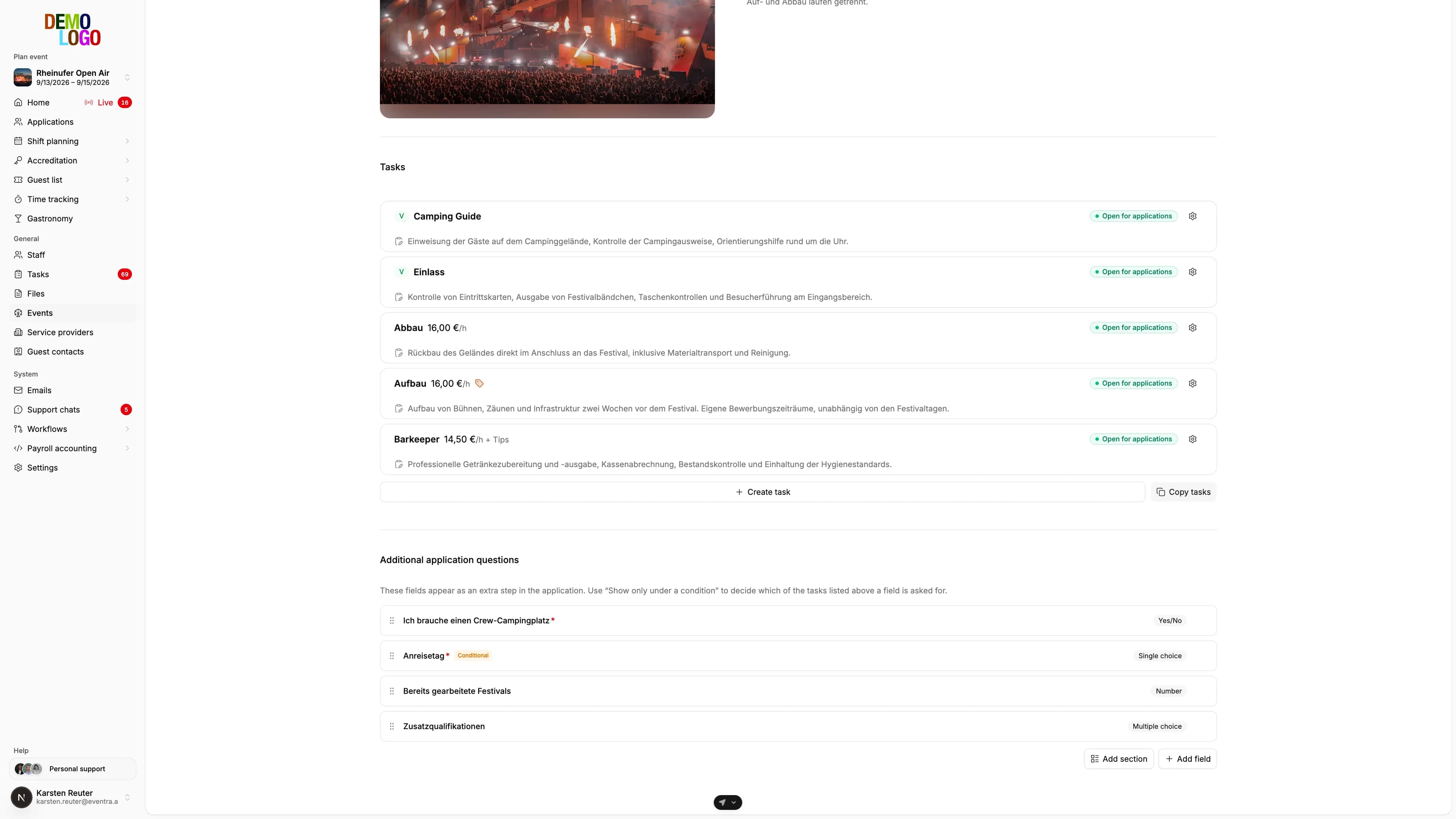The width and height of the screenshot is (1456, 819).
Task: Click the Single choice type label
Action: click(x=1159, y=656)
